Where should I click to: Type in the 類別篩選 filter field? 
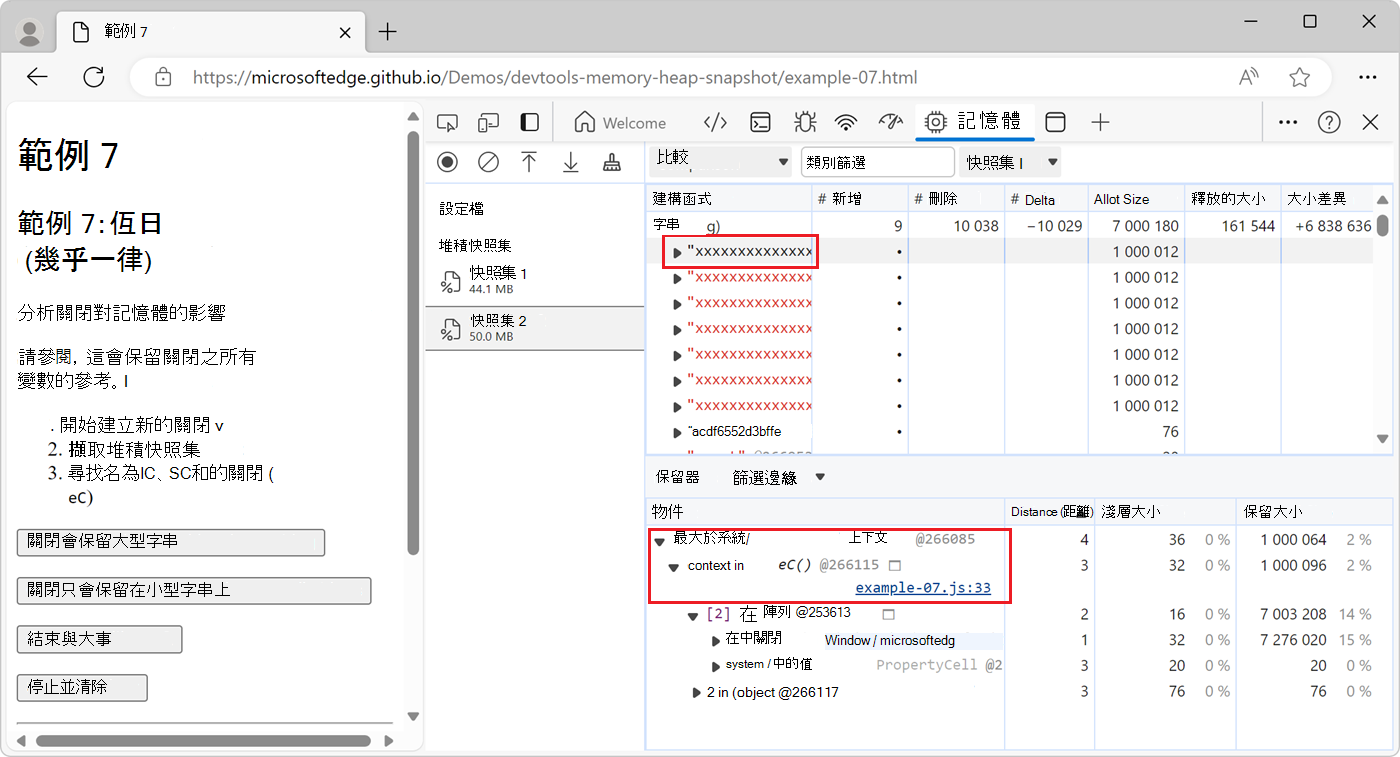pyautogui.click(x=877, y=161)
